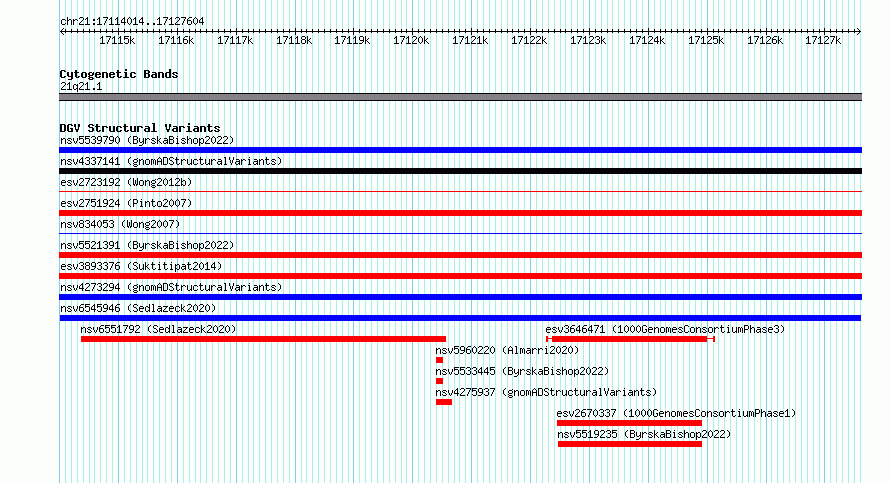Select the black bar of nsv4337141

[460, 171]
